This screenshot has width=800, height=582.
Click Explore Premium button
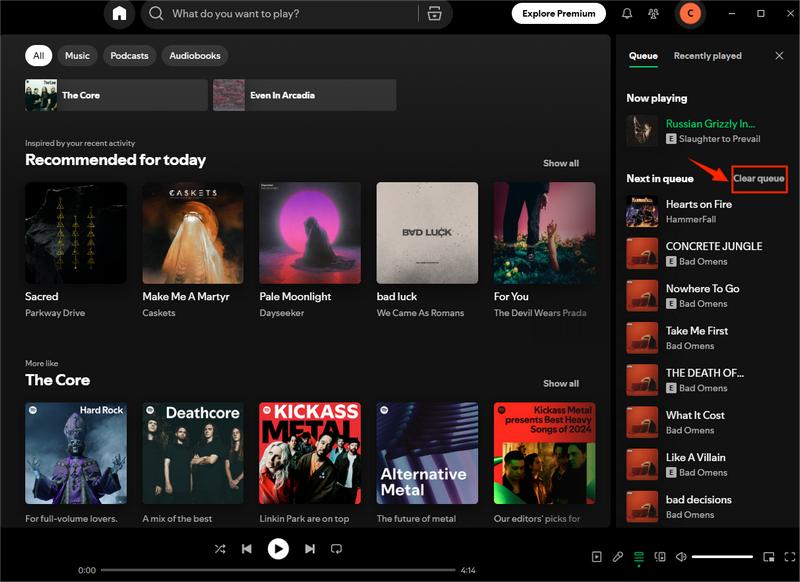pyautogui.click(x=559, y=14)
